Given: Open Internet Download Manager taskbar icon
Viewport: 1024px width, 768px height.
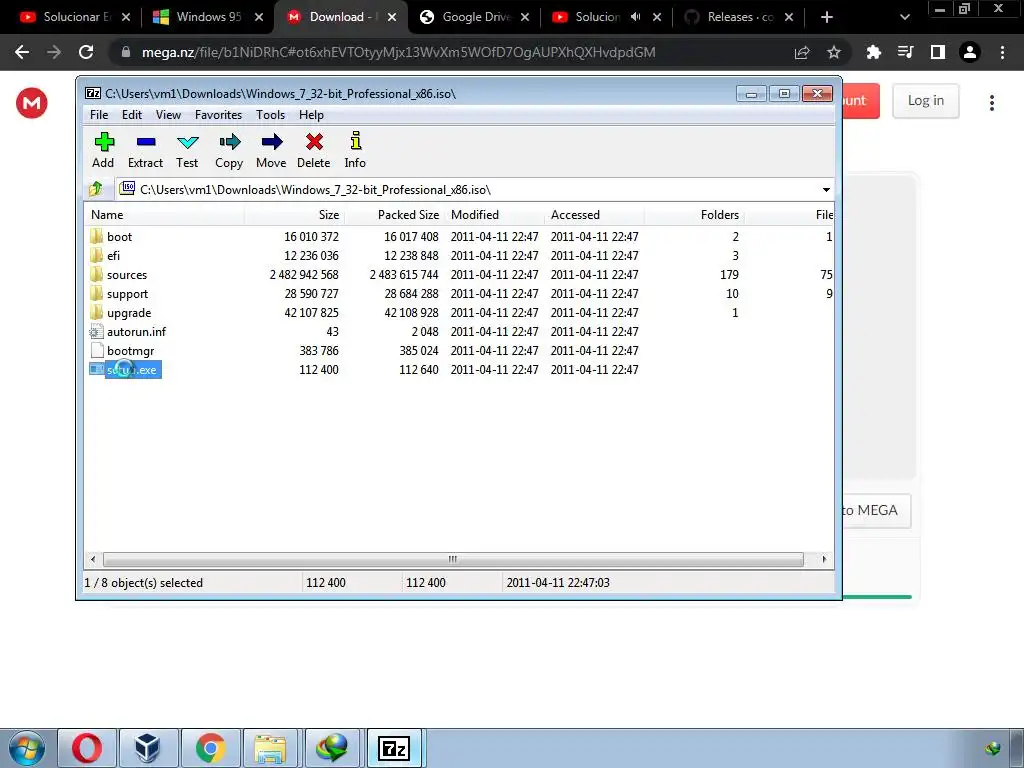Looking at the screenshot, I should pos(332,748).
